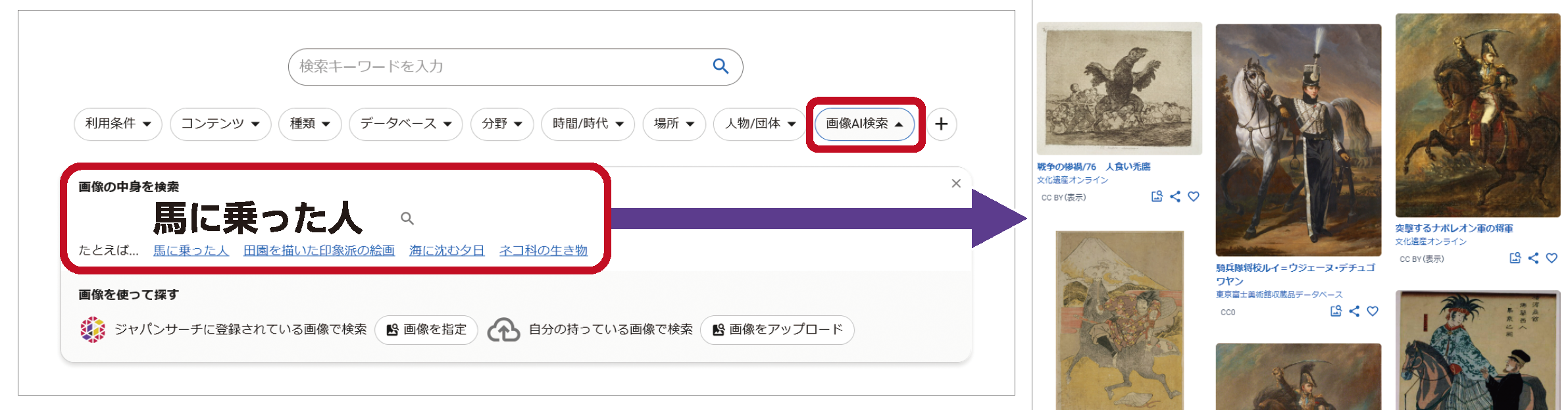Open the 騎兵隊将校ルイ=ウジェーヌ・デチュゴワヤン title link

coord(1295,274)
